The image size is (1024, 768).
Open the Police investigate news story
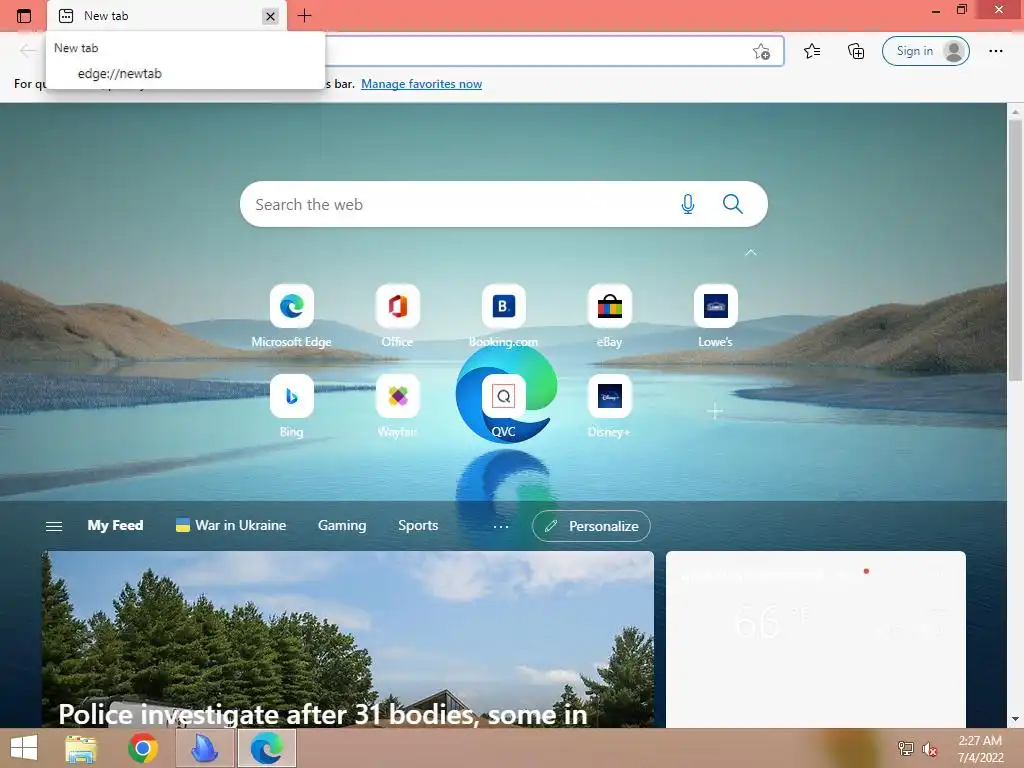coord(347,639)
